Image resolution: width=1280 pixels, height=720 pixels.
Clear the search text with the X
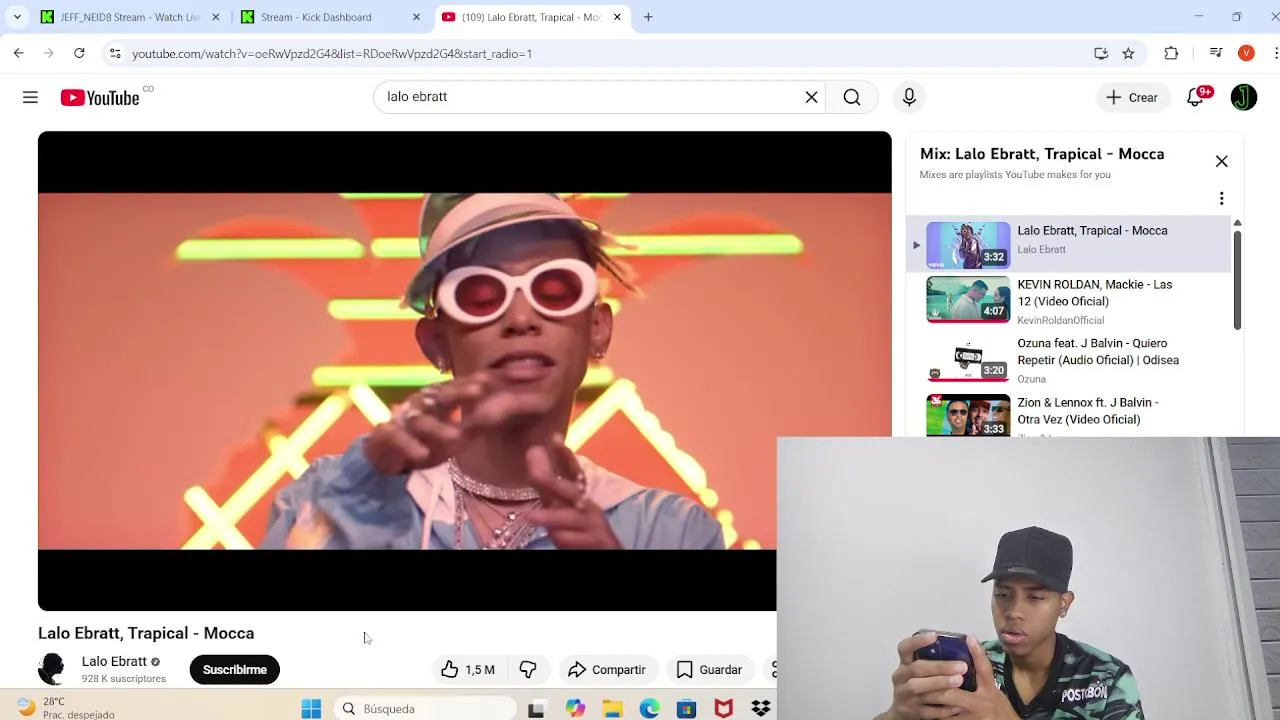[x=811, y=97]
